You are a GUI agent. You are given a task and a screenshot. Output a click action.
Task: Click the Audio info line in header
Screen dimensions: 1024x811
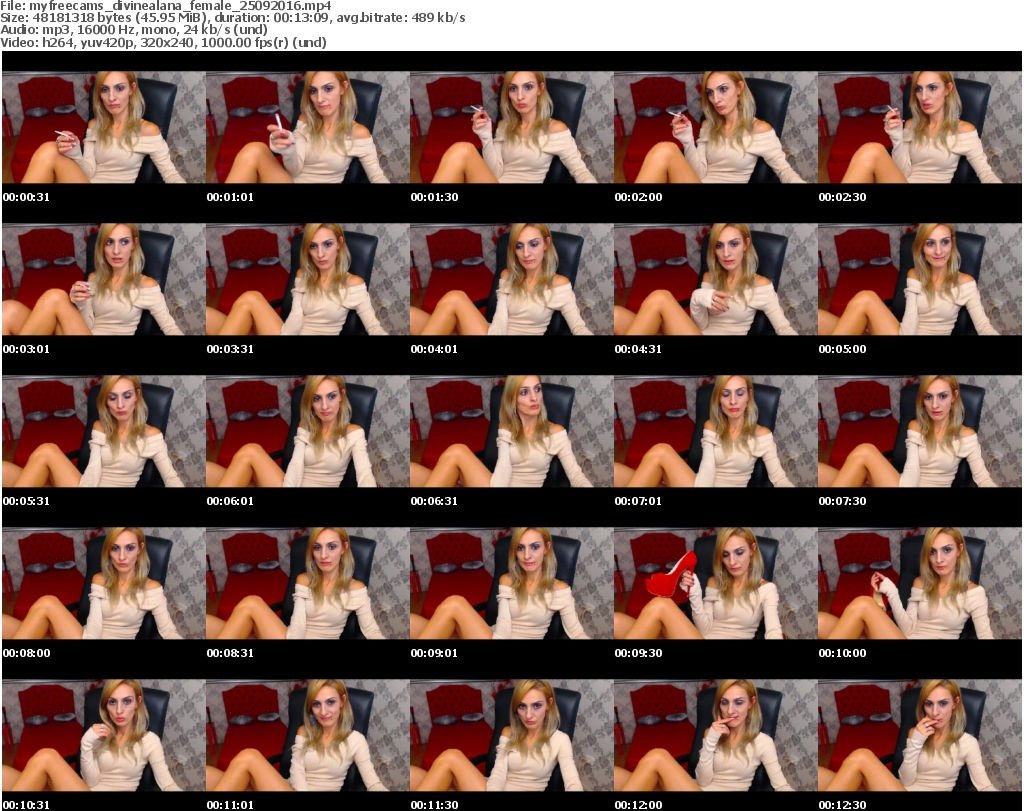pos(143,30)
